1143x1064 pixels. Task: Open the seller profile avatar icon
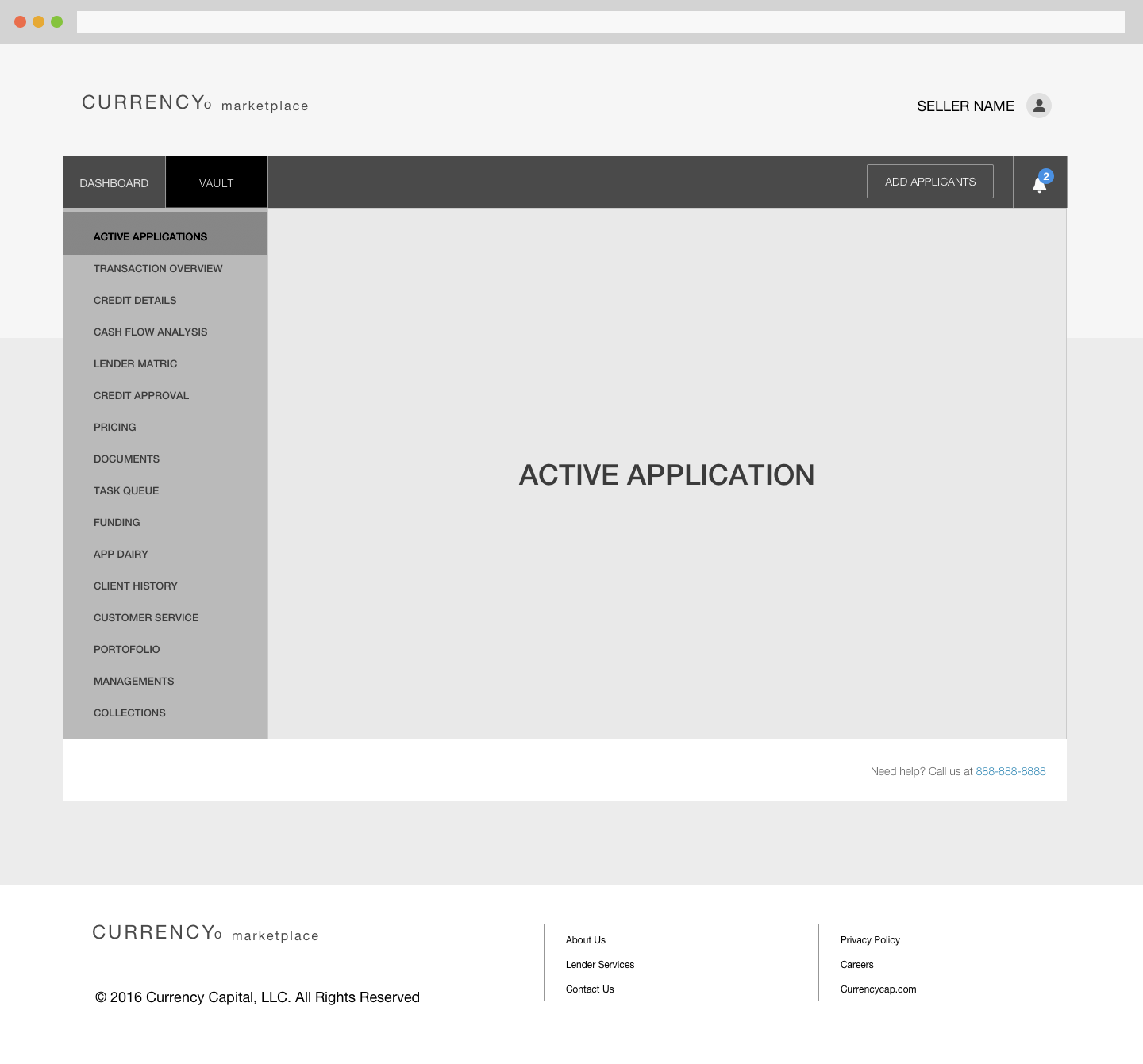(x=1038, y=106)
